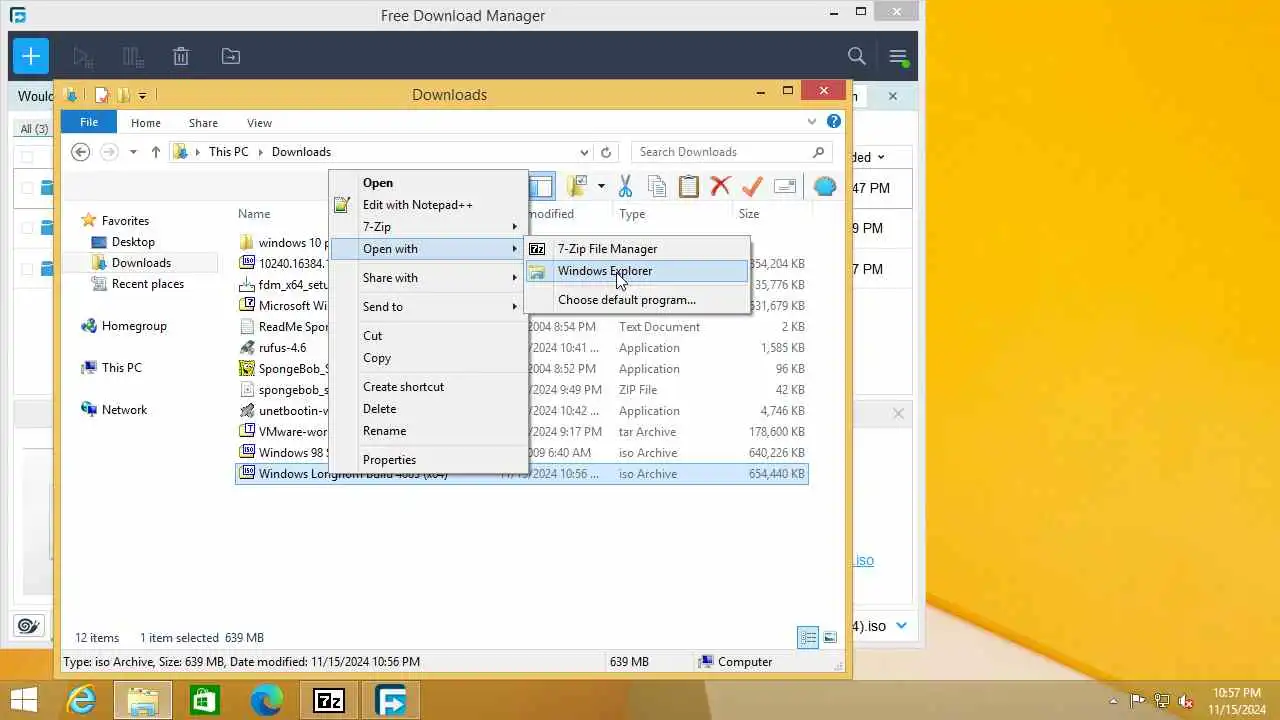Screen dimensions: 1280x720
Task: Select Create shortcut in context menu
Action: click(x=429, y=387)
